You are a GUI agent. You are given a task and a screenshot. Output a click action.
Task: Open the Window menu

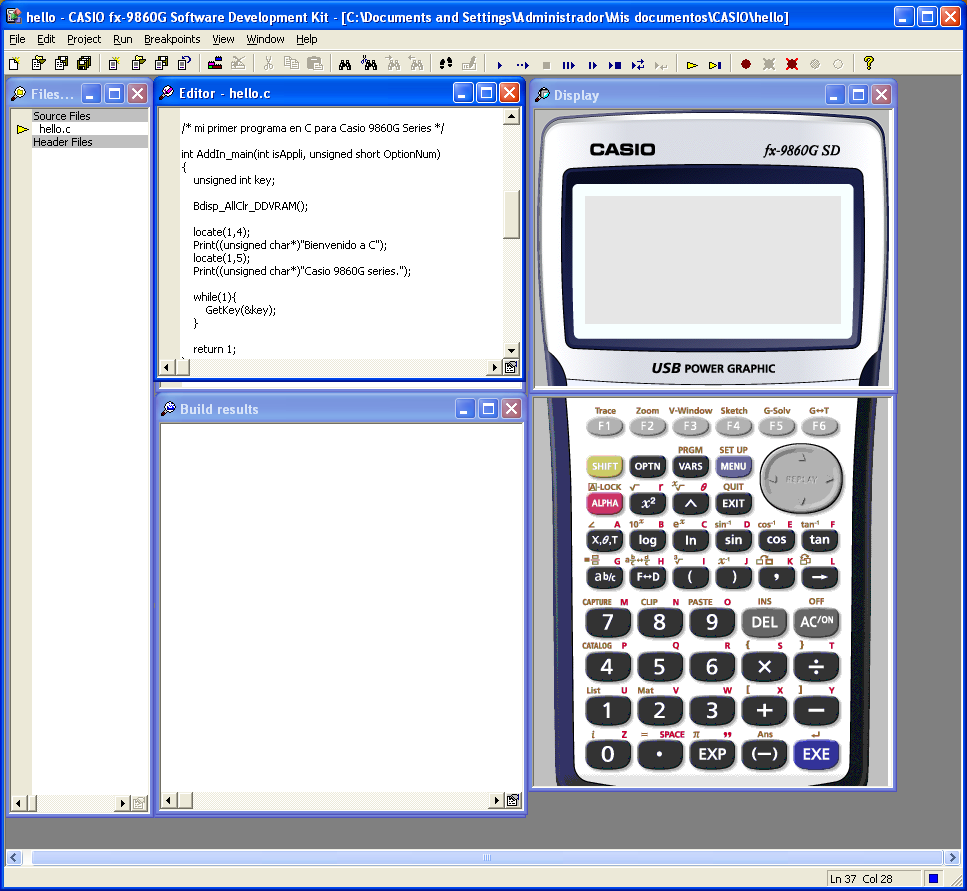coord(265,39)
